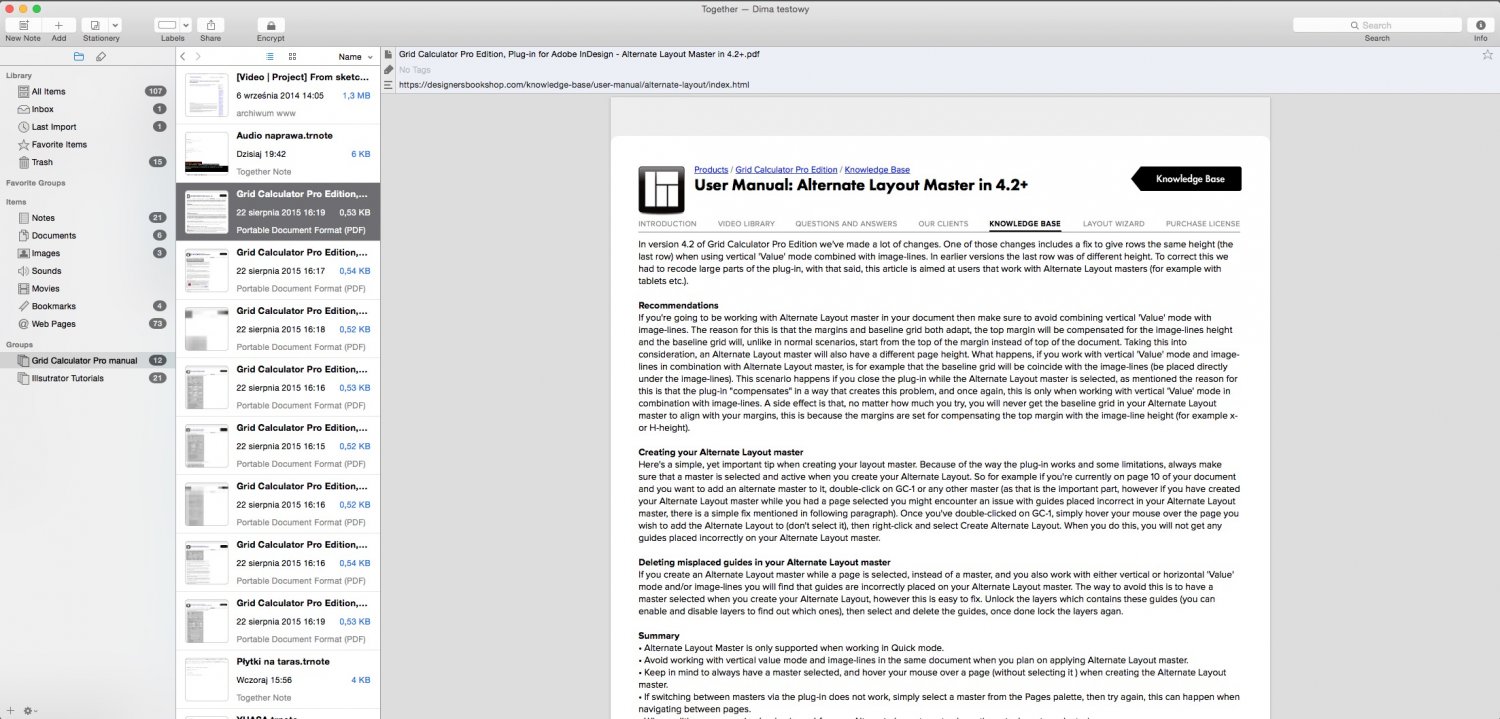The image size is (1500, 719).
Task: Go forward with the right arrow
Action: tap(198, 57)
